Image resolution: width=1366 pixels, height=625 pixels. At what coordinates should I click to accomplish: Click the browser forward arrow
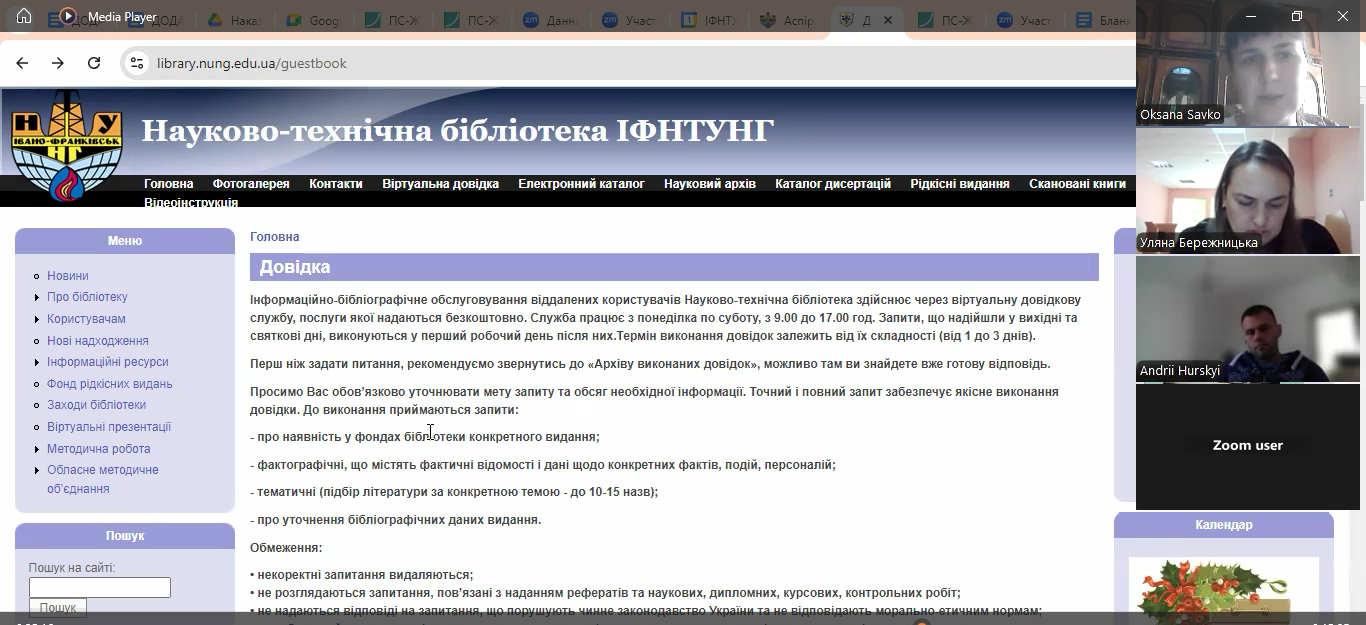tap(58, 63)
